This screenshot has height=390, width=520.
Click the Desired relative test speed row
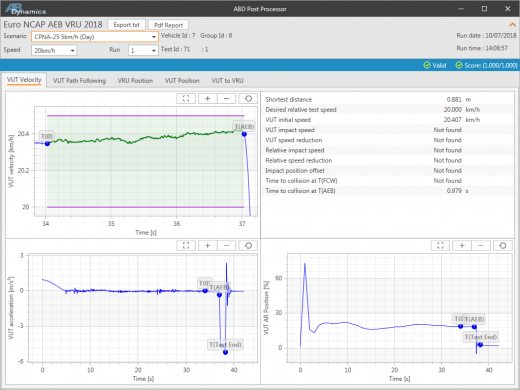pyautogui.click(x=388, y=110)
